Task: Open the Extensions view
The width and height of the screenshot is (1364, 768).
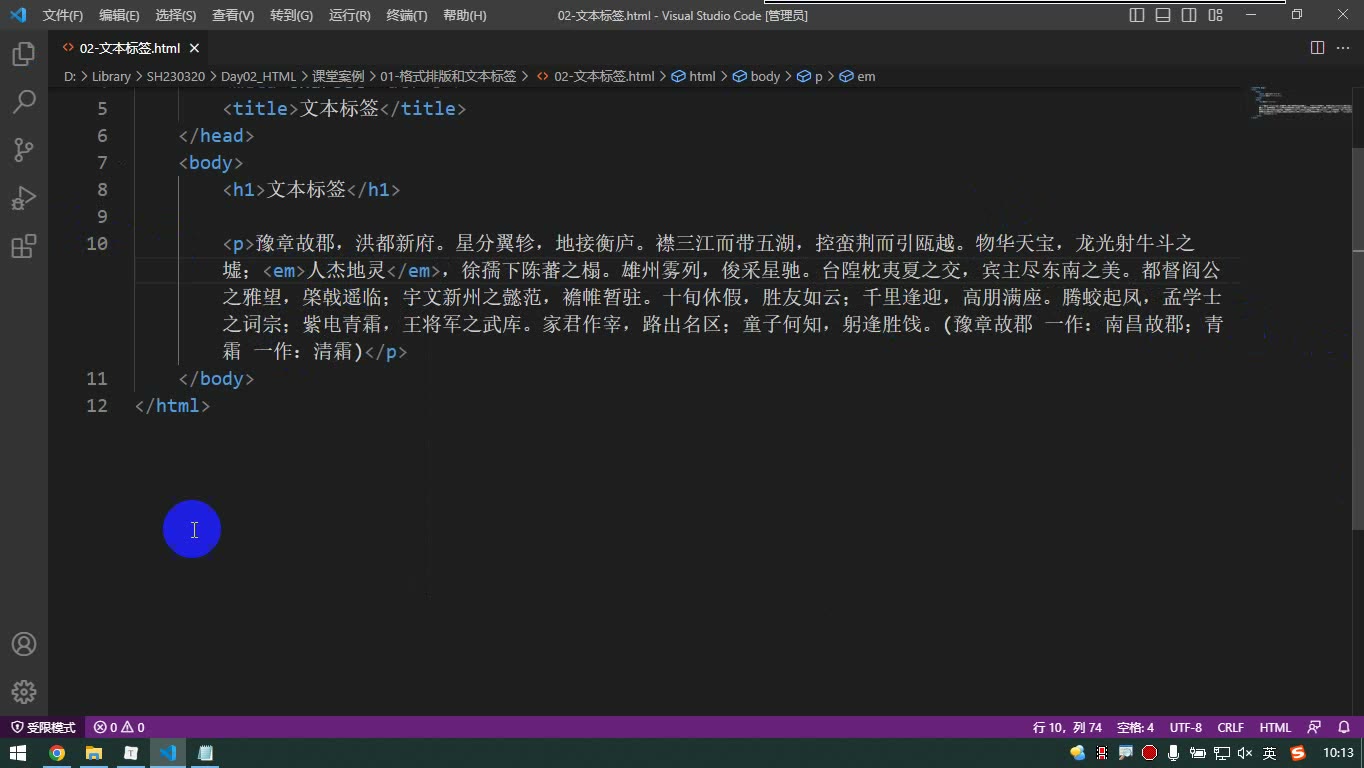Action: click(24, 246)
